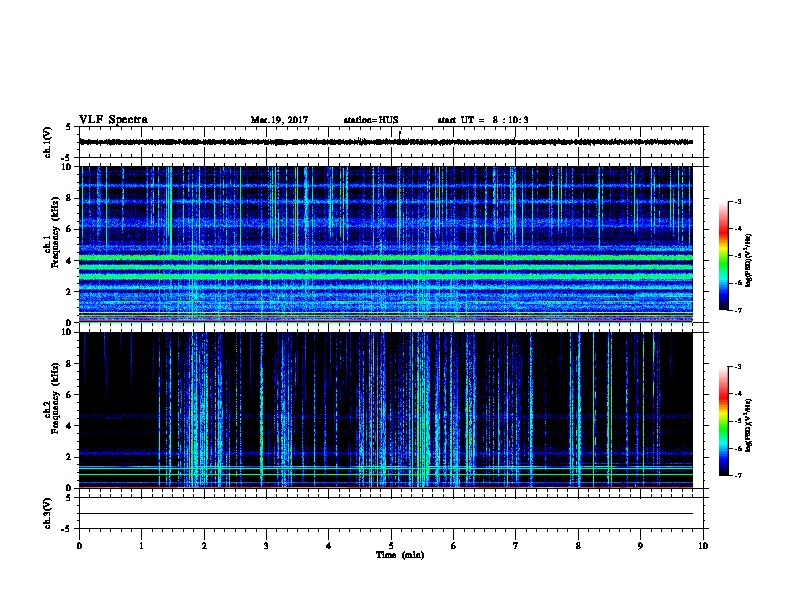
Task: Select the "start UT = 8 : 10: 3" text
Action: (x=483, y=120)
